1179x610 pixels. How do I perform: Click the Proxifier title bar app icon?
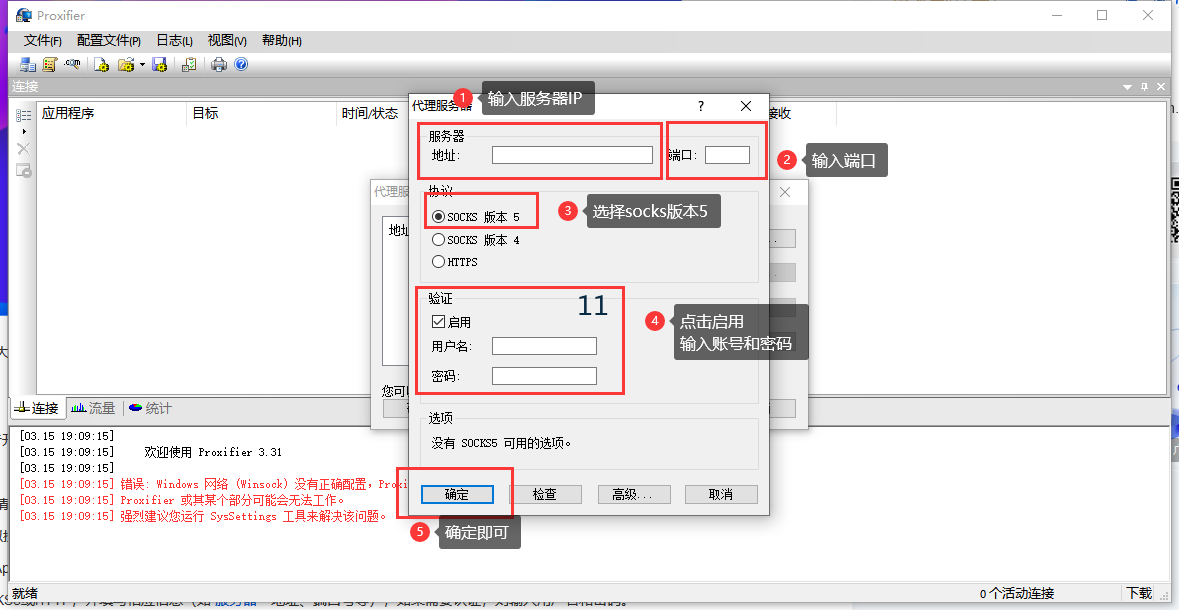click(x=23, y=15)
